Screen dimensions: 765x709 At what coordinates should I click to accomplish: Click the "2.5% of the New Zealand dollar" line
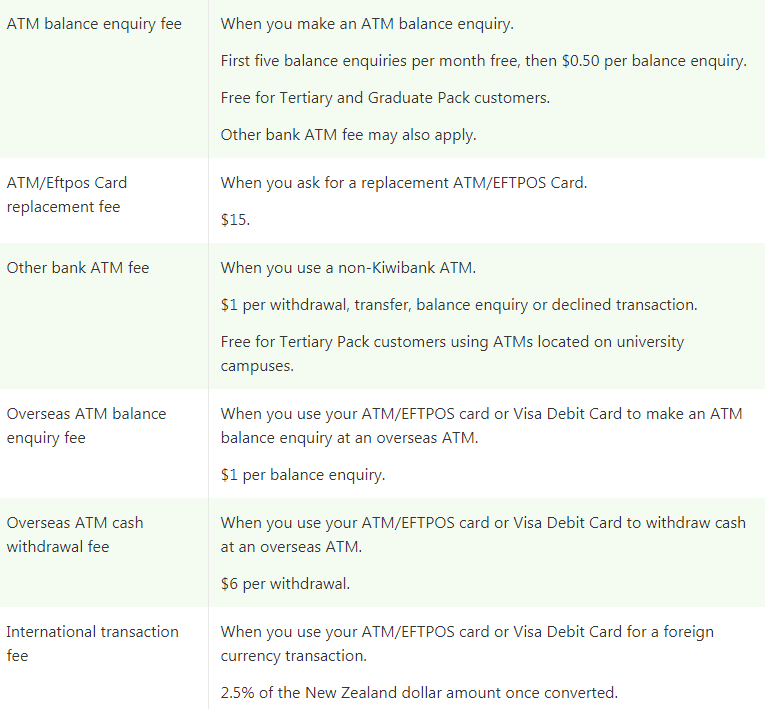point(419,693)
